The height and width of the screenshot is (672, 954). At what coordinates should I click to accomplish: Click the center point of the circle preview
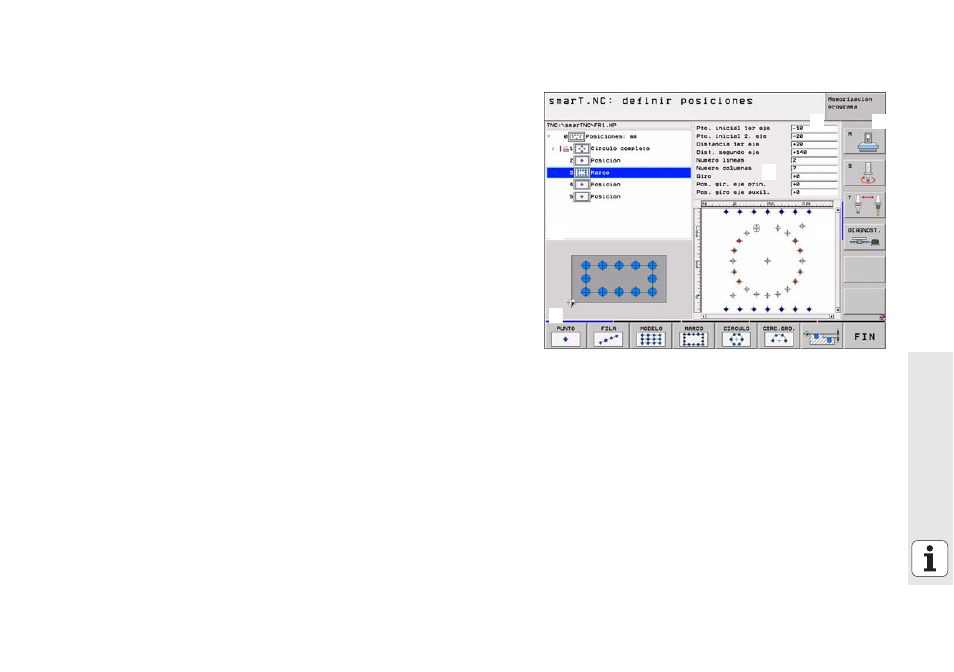[x=767, y=261]
